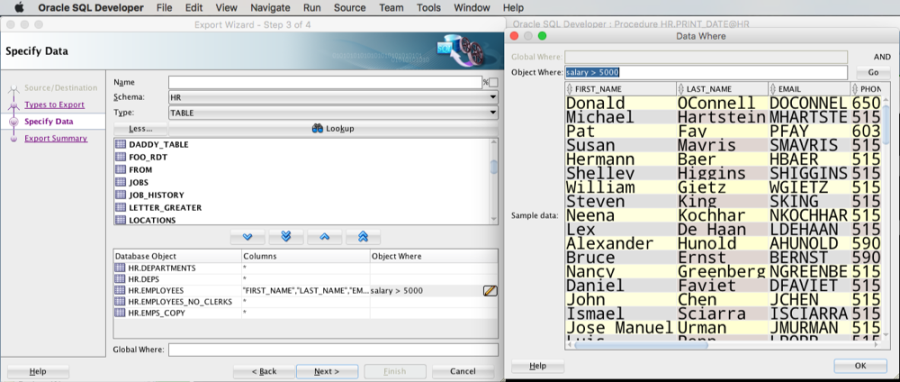Click the single down-arrow move button
This screenshot has width=900, height=382.
click(247, 237)
